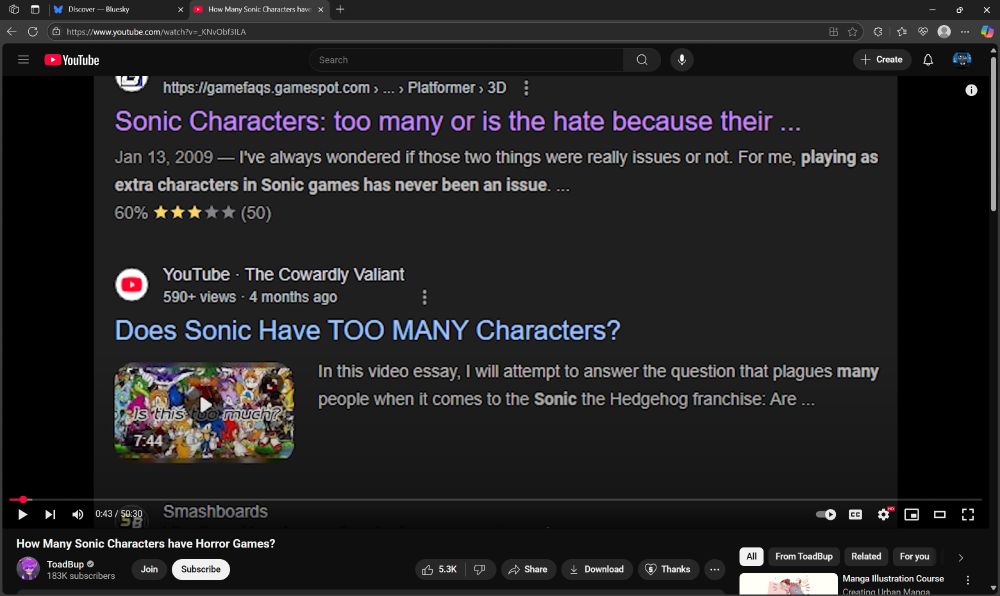The height and width of the screenshot is (596, 1000).
Task: Go back in browser
Action: coord(11,31)
